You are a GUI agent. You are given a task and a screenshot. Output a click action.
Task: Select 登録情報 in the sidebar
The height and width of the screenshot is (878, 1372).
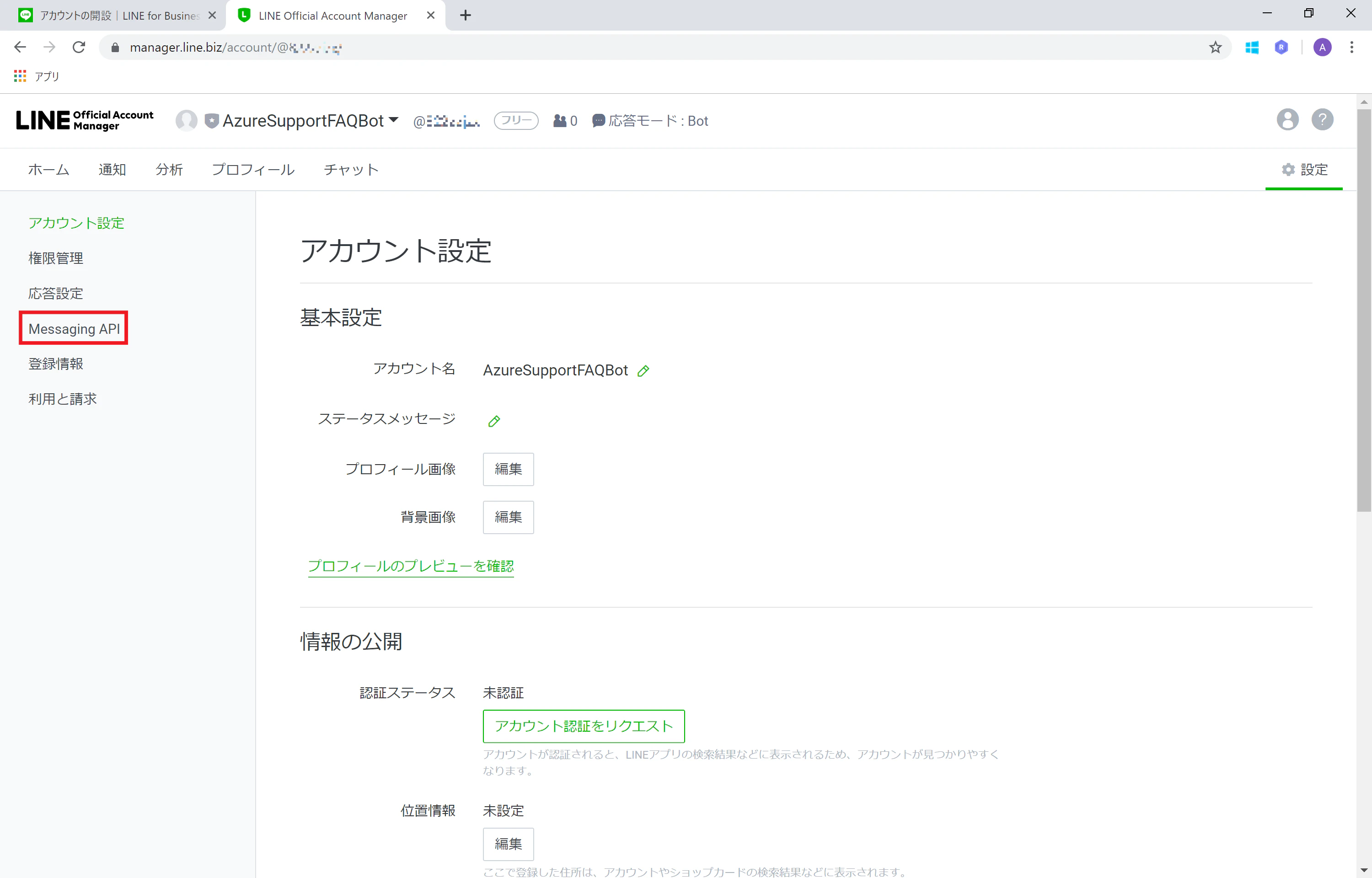tap(56, 364)
